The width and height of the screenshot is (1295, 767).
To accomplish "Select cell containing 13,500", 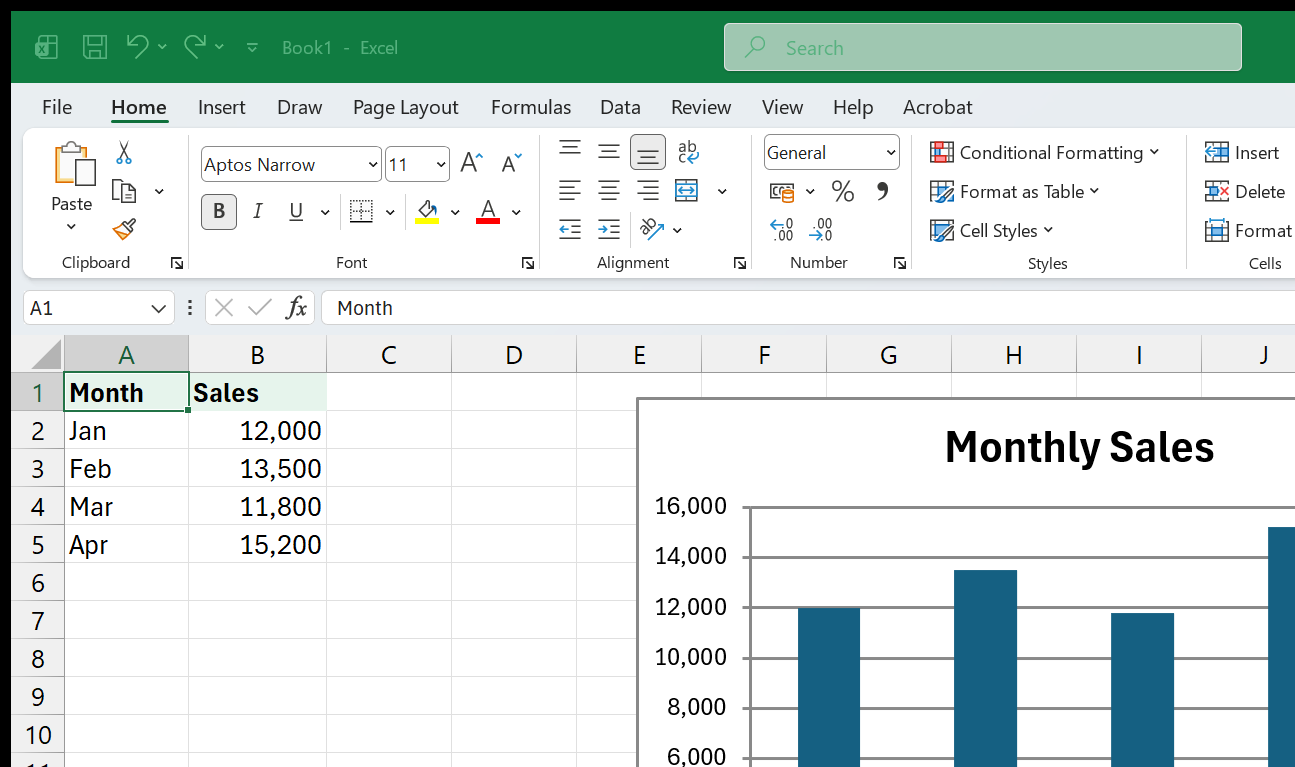I will coord(257,468).
